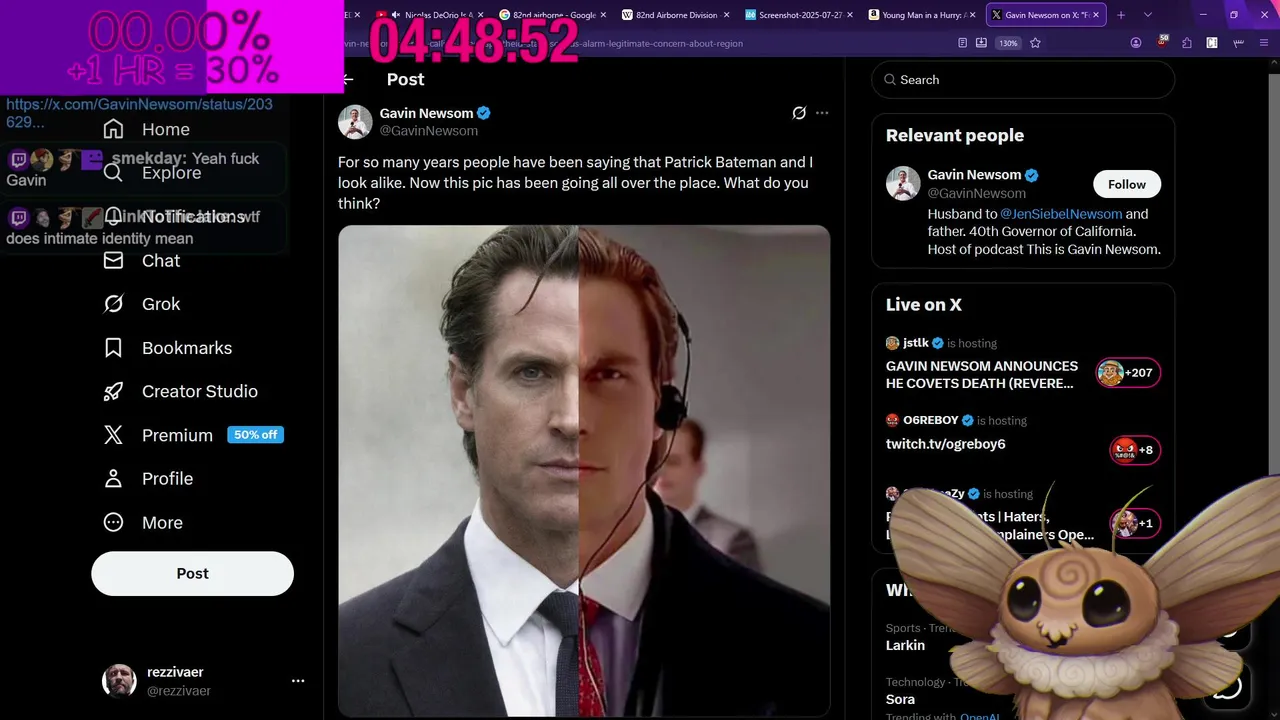Open Bookmarks in the sidebar
This screenshot has height=720, width=1280.
168,348
